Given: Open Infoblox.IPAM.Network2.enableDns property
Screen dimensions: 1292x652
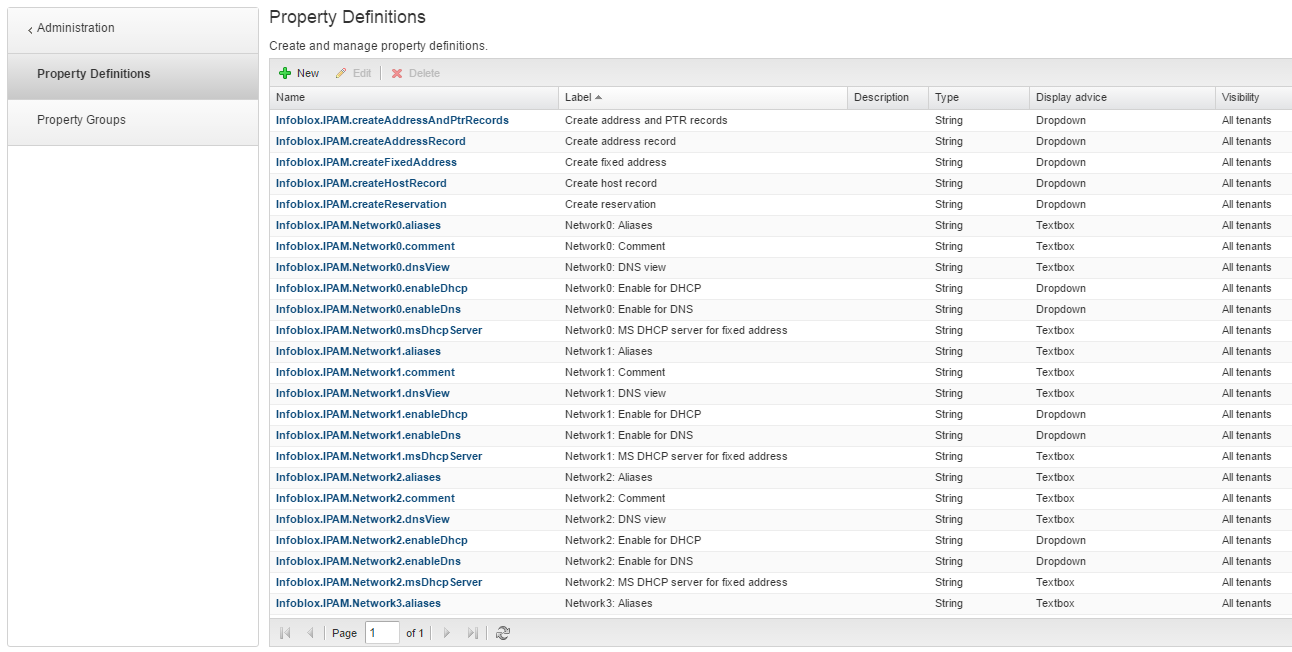Looking at the screenshot, I should (x=368, y=561).
